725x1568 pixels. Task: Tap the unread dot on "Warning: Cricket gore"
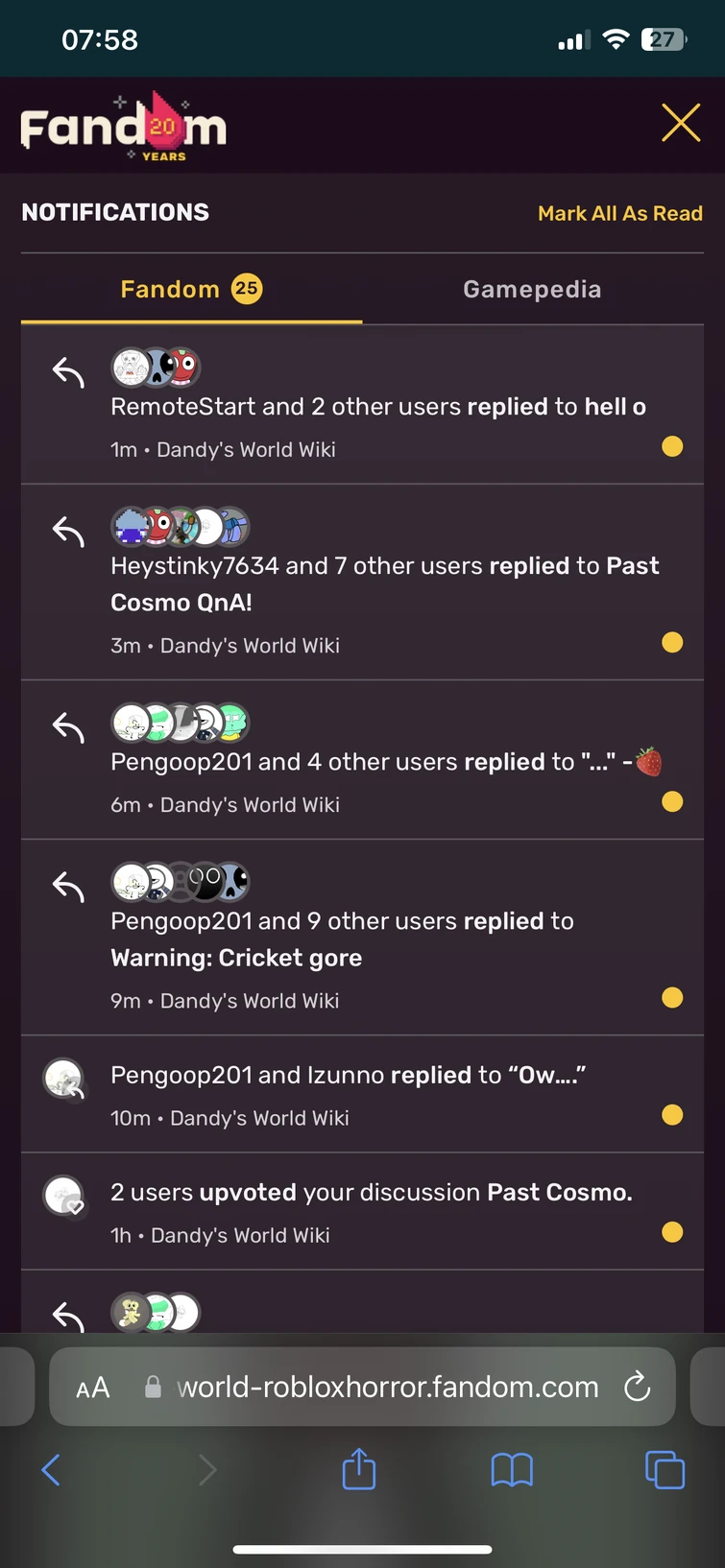point(672,998)
